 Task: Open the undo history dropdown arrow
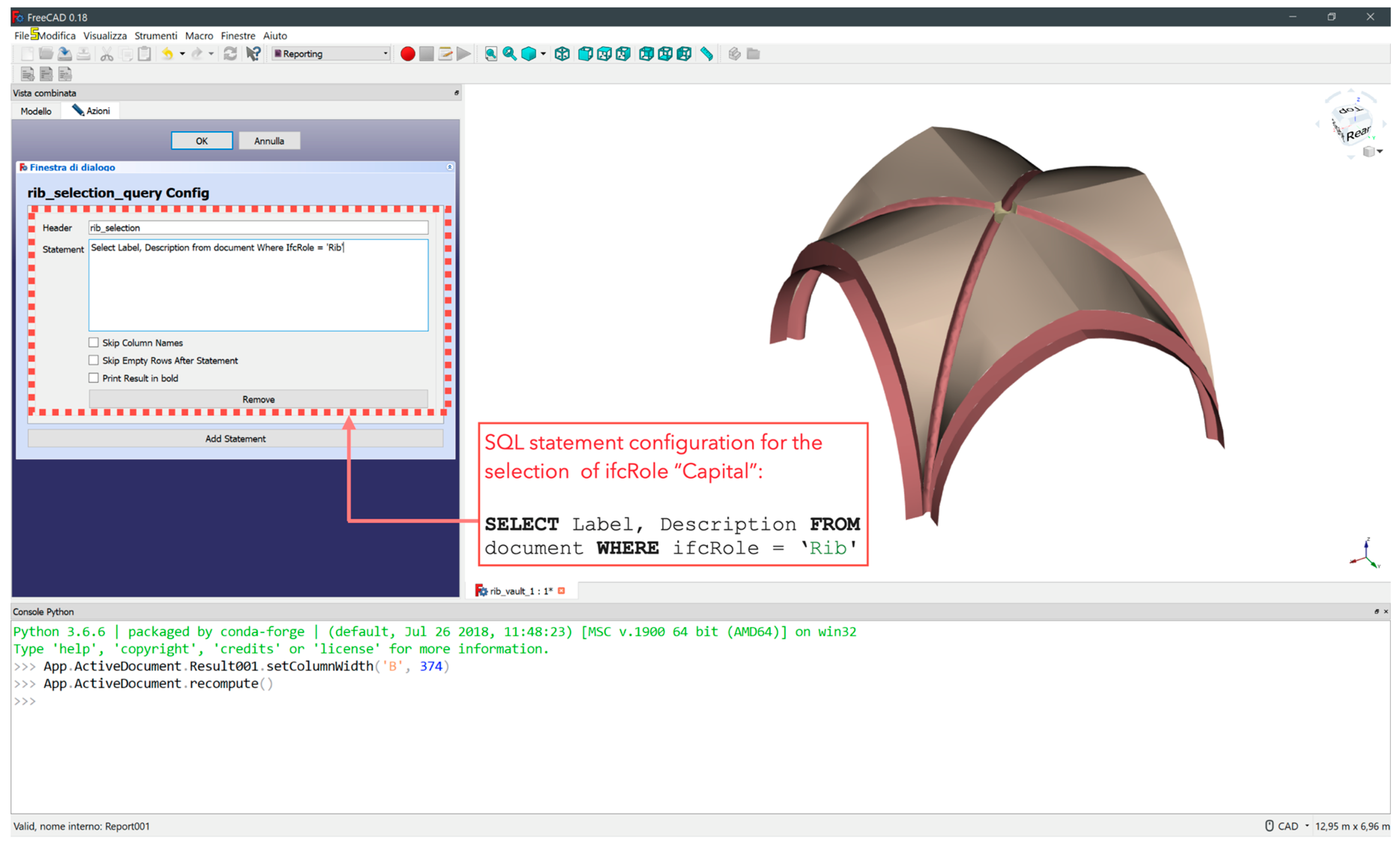coord(183,54)
